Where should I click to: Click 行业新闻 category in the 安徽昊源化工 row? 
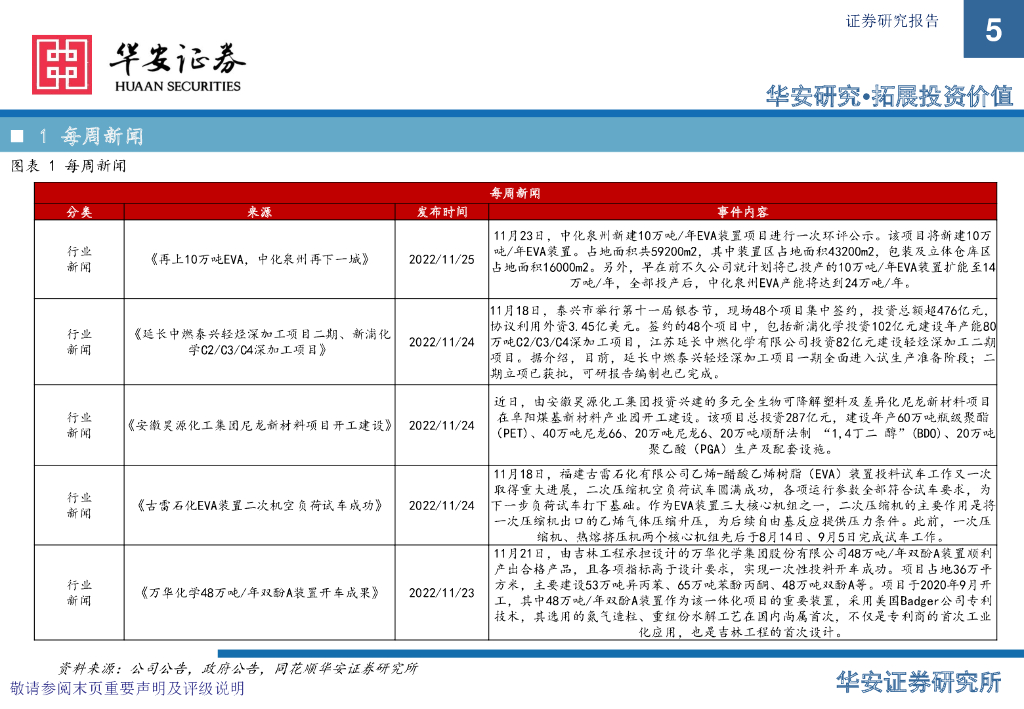pyautogui.click(x=79, y=425)
